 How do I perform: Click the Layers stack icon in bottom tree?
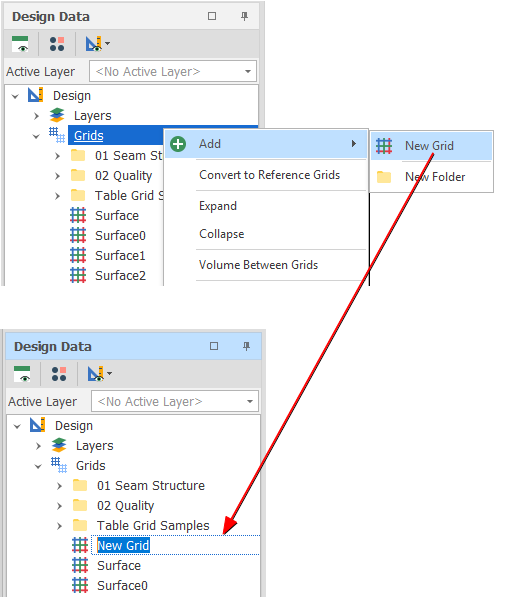click(59, 446)
